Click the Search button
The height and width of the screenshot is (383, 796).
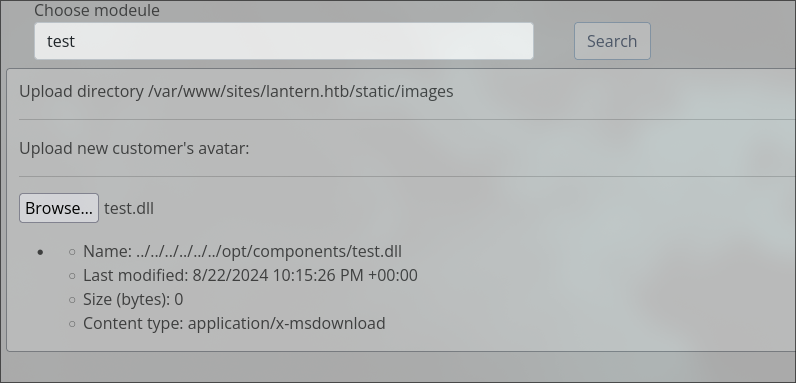pos(612,41)
